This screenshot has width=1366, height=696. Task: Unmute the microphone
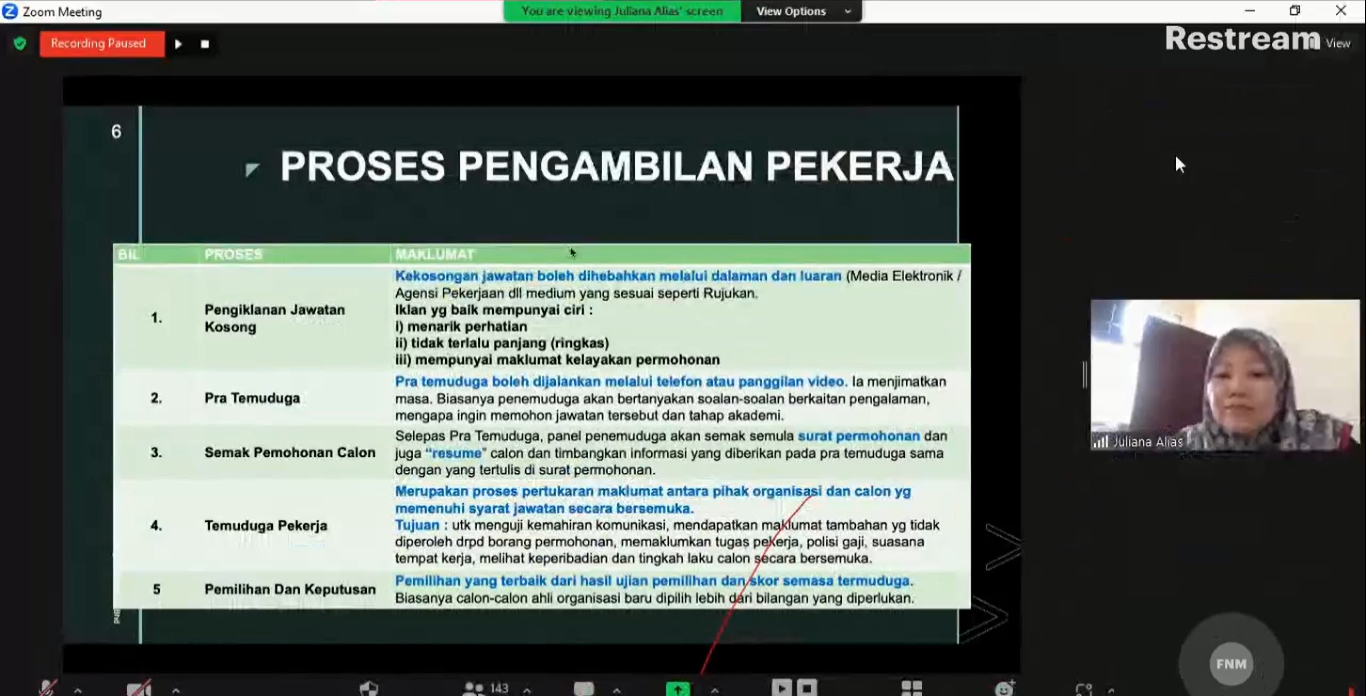48,688
